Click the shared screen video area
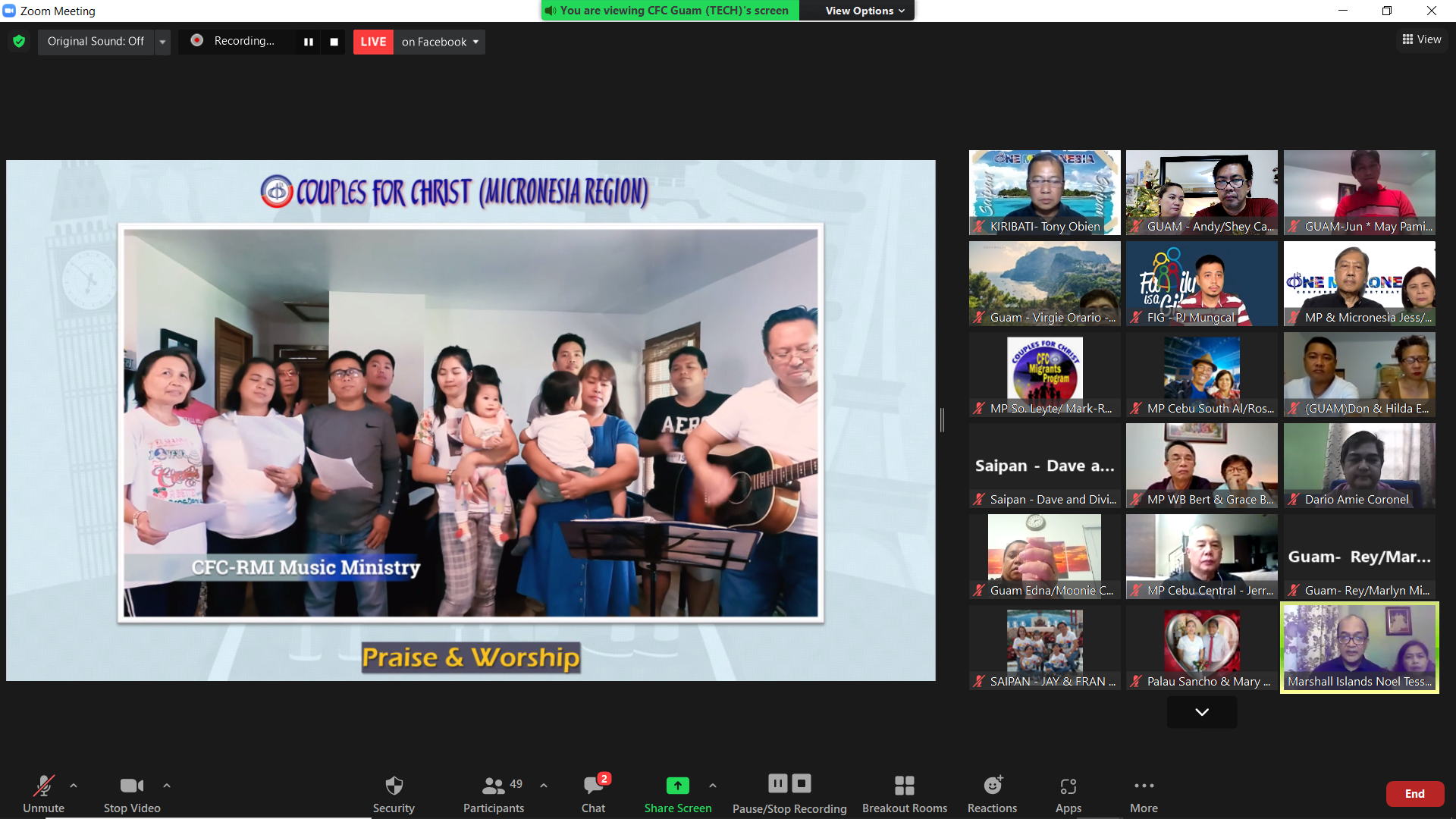1456x819 pixels. click(x=471, y=420)
